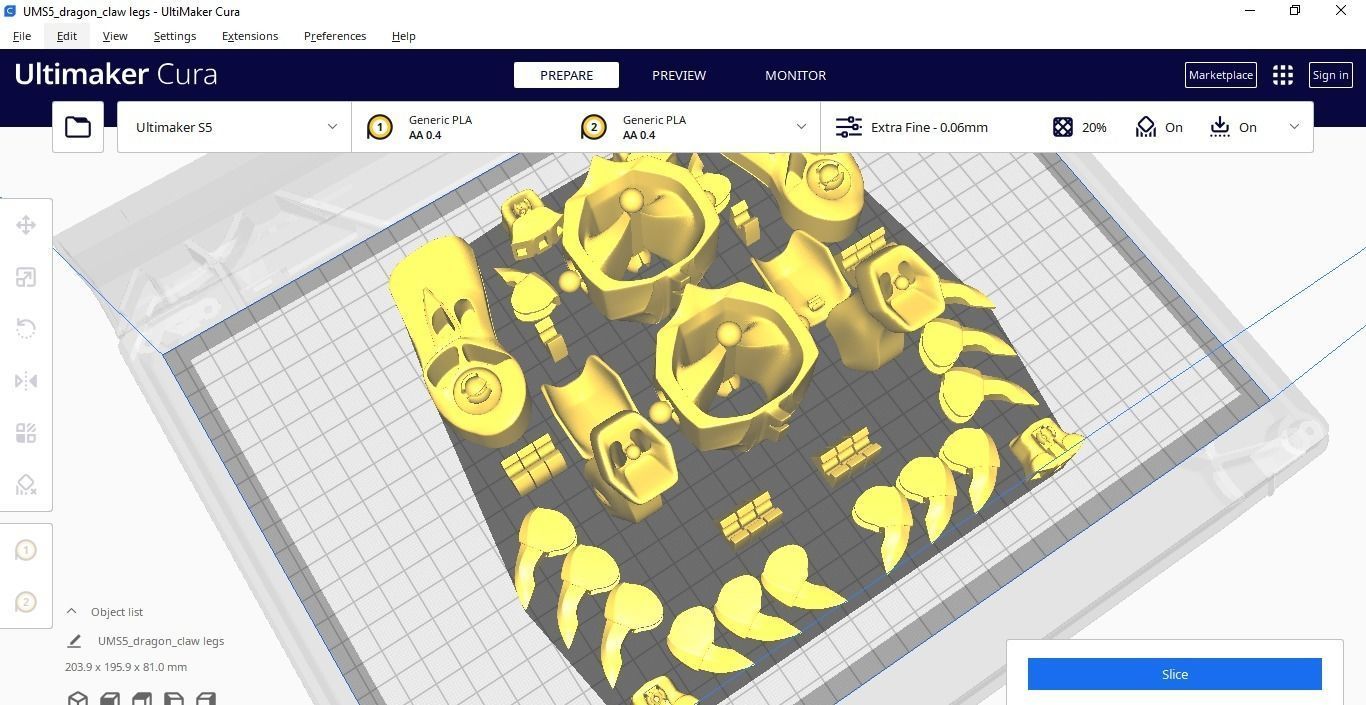
Task: Collapse the Object list
Action: (x=72, y=611)
